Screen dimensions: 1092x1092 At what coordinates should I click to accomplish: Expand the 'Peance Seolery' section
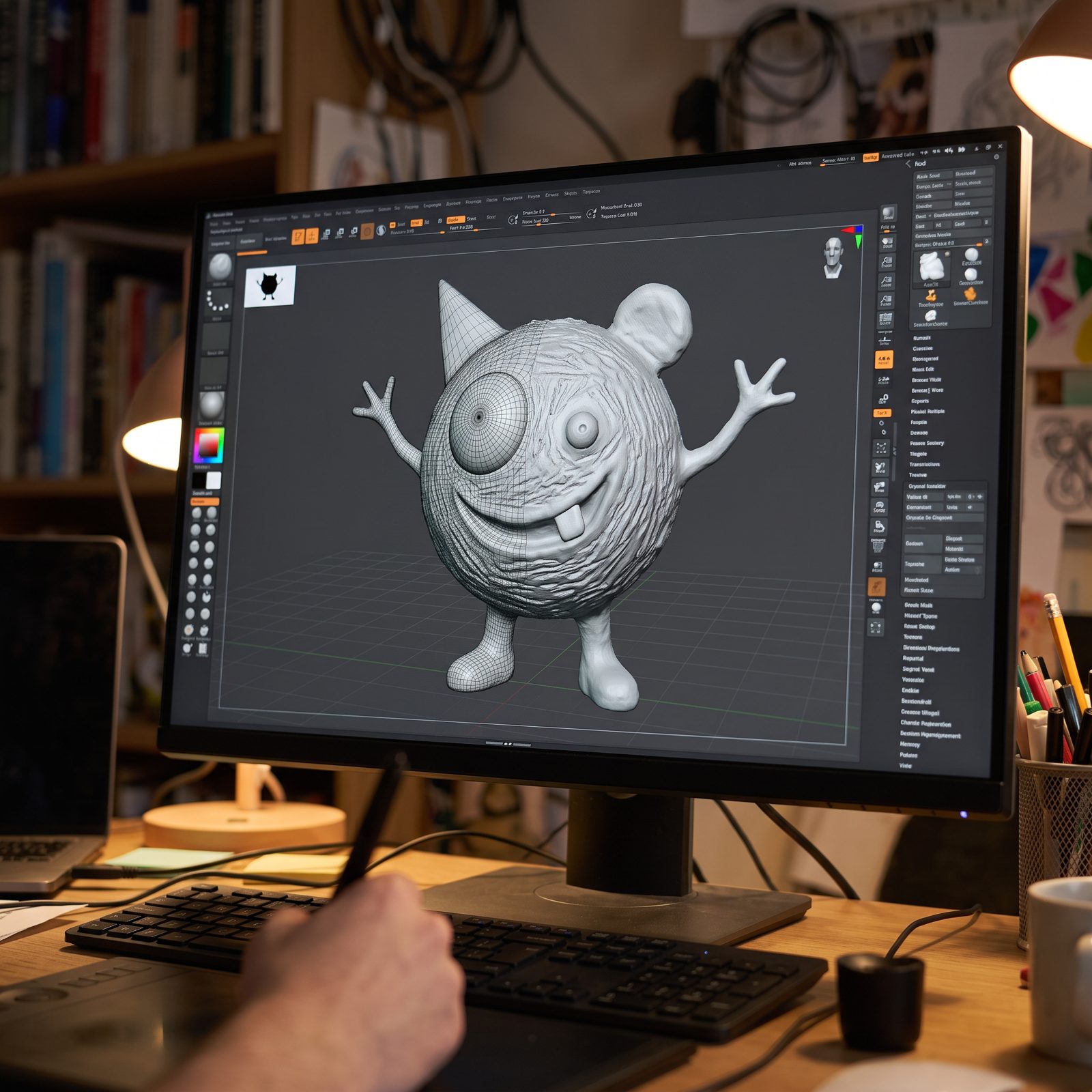[x=927, y=443]
